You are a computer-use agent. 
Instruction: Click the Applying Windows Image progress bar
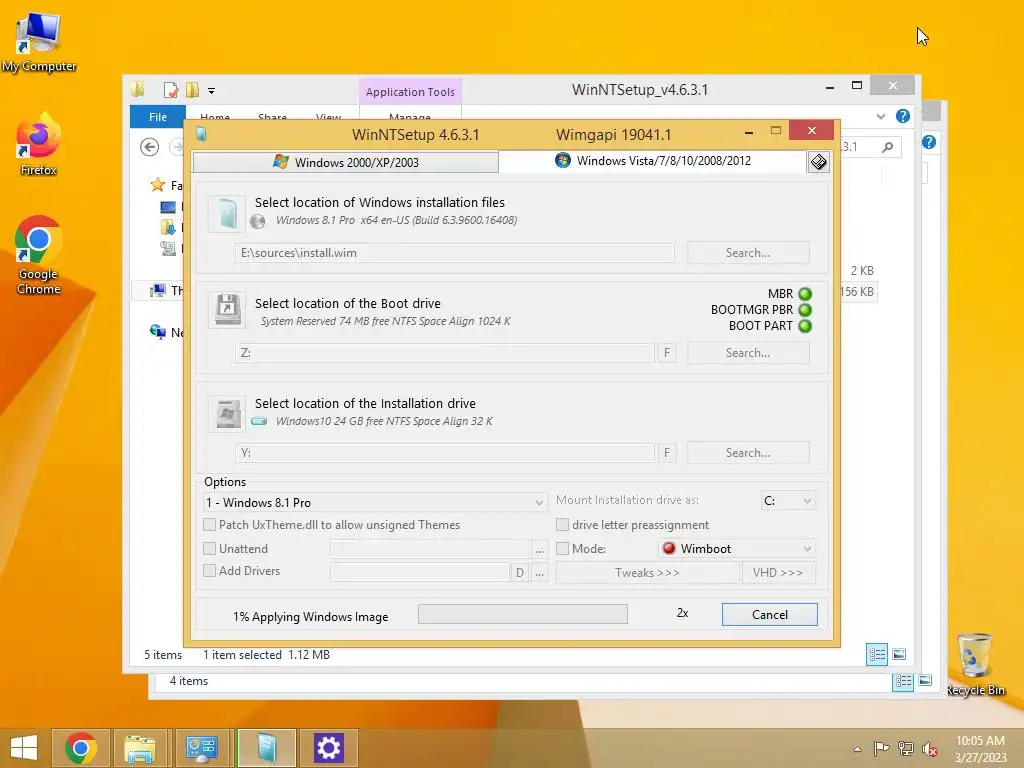(522, 614)
